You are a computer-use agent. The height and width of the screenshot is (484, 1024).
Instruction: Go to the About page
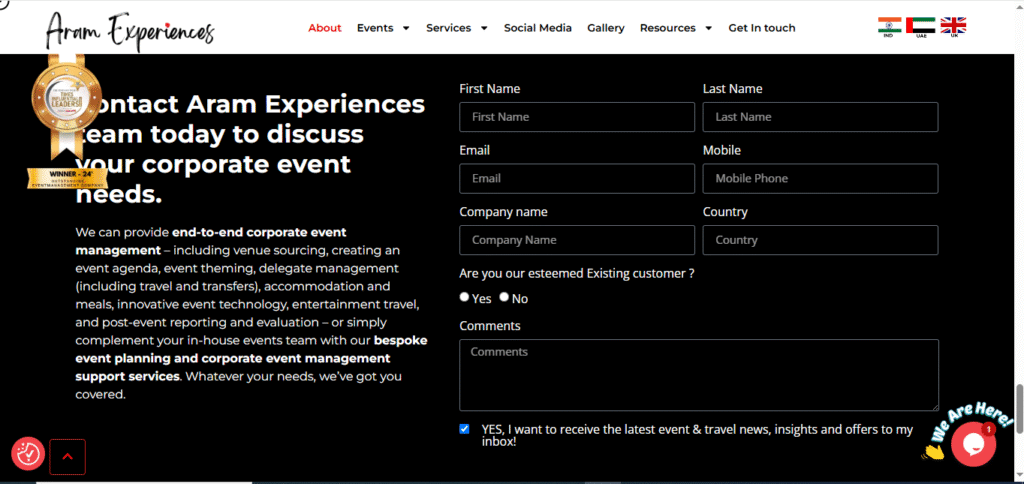coord(324,28)
